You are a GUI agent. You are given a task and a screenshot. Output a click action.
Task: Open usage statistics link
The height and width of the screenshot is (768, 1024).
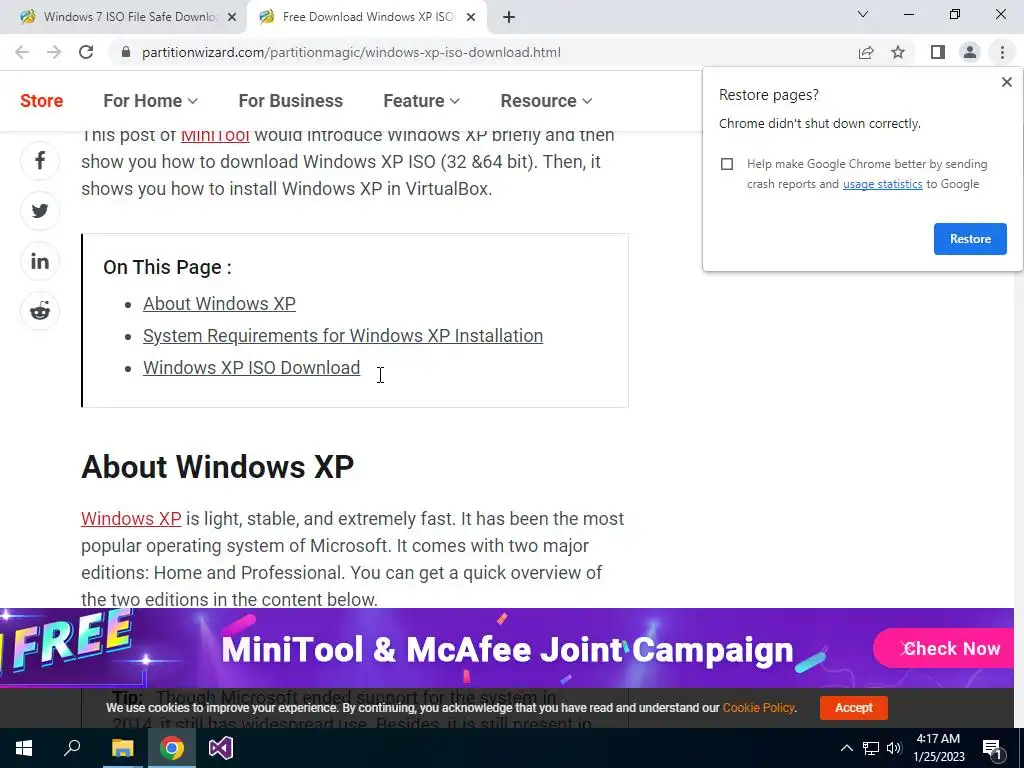click(x=882, y=184)
